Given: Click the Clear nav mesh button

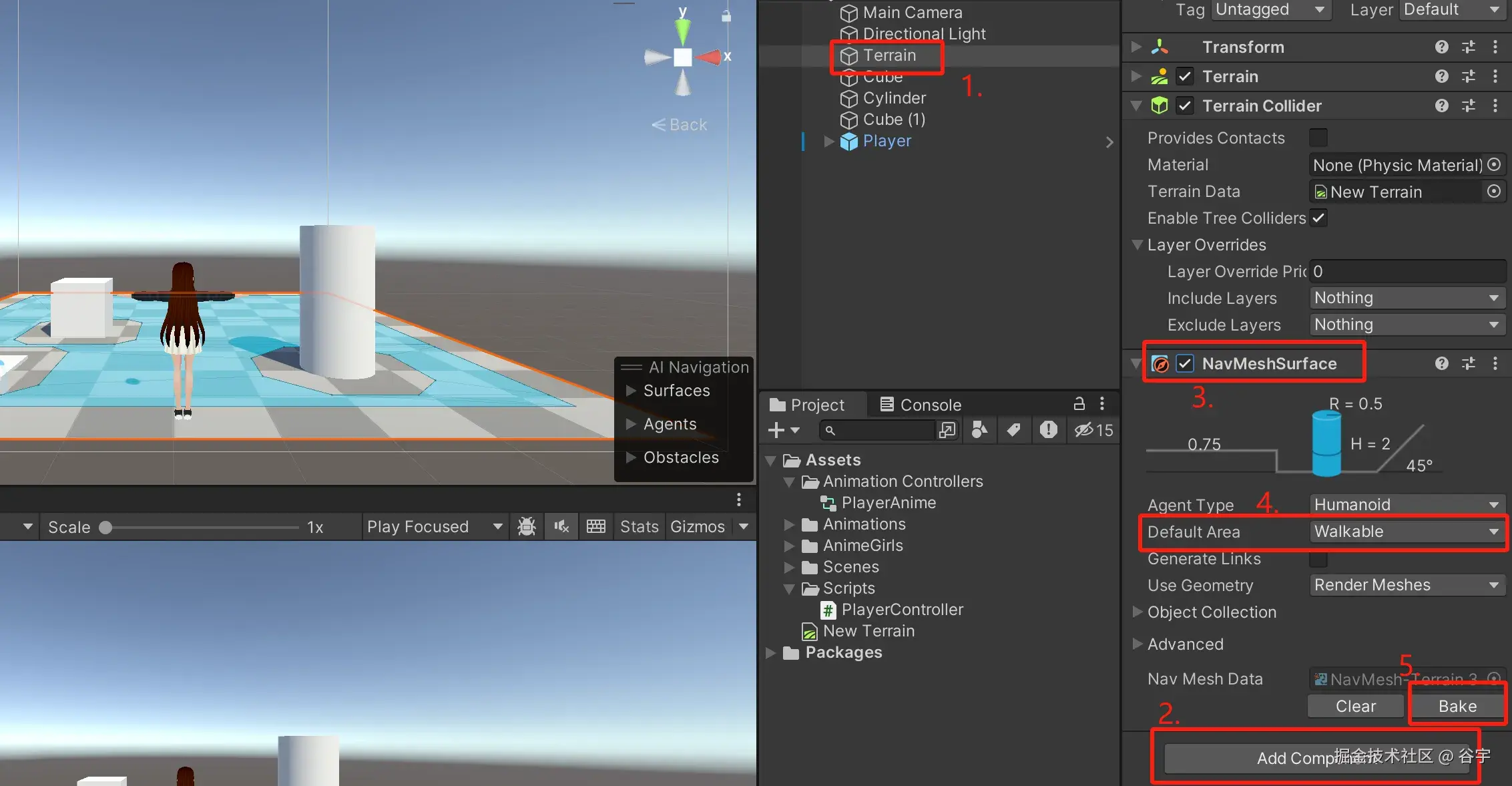Looking at the screenshot, I should tap(1355, 706).
